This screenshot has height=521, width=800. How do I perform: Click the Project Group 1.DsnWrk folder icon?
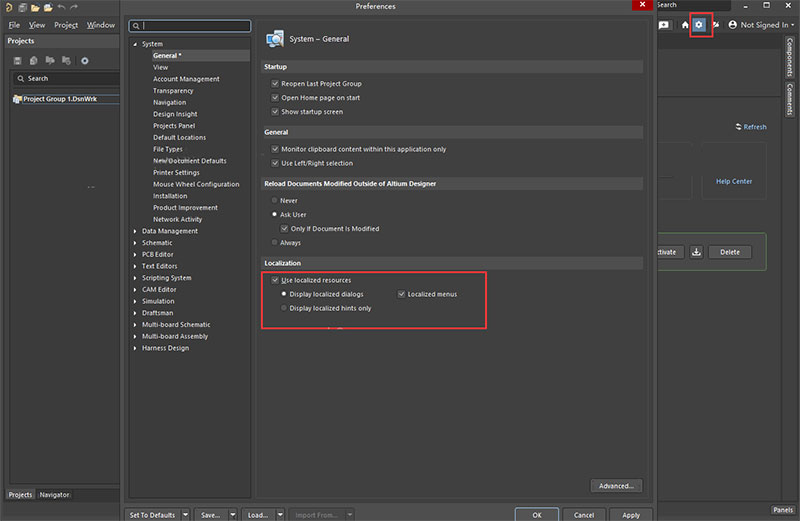click(17, 99)
